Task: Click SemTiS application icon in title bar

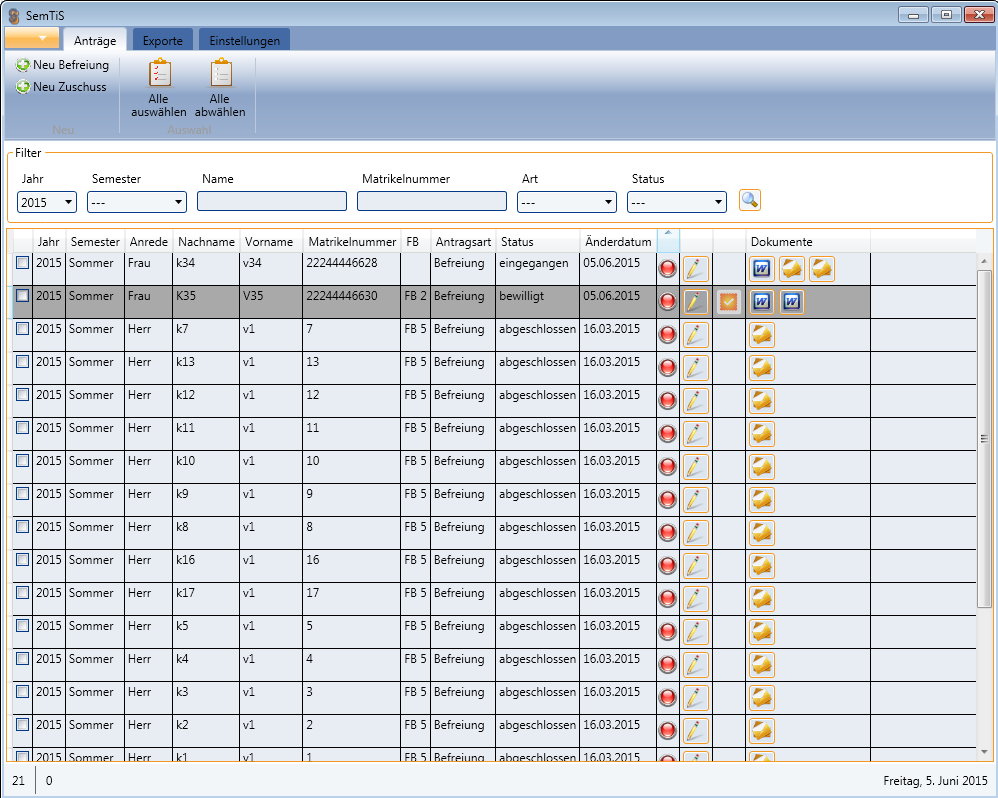Action: click(x=14, y=15)
